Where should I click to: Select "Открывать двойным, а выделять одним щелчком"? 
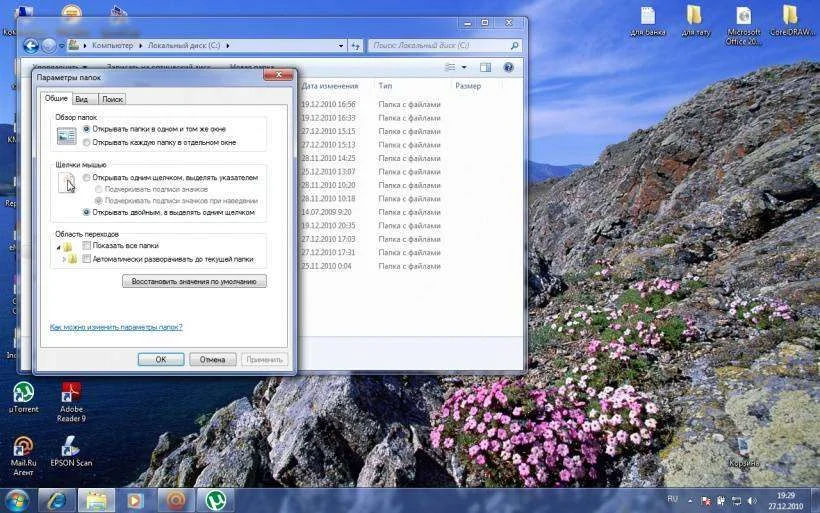pos(169,212)
